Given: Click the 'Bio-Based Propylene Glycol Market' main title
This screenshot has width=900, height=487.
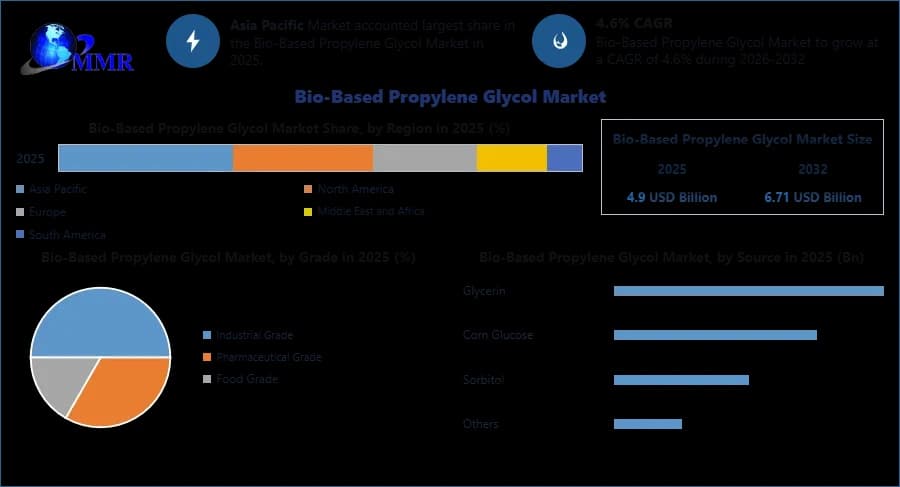Looking at the screenshot, I should 450,96.
